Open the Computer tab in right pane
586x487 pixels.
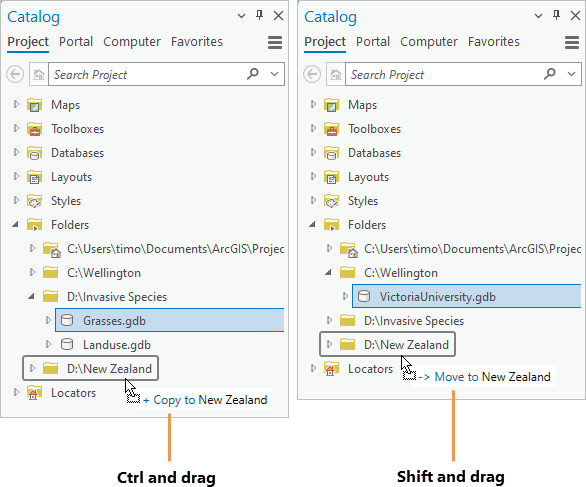(429, 41)
